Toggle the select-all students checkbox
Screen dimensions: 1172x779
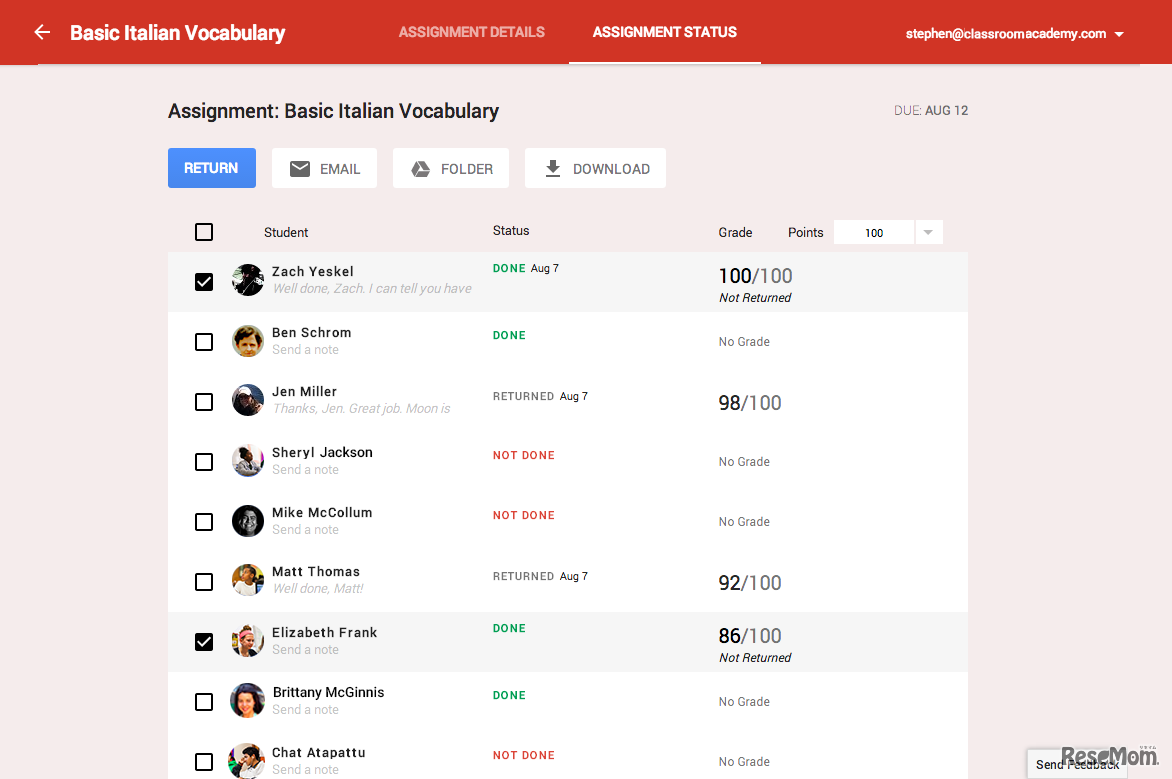[x=204, y=231]
